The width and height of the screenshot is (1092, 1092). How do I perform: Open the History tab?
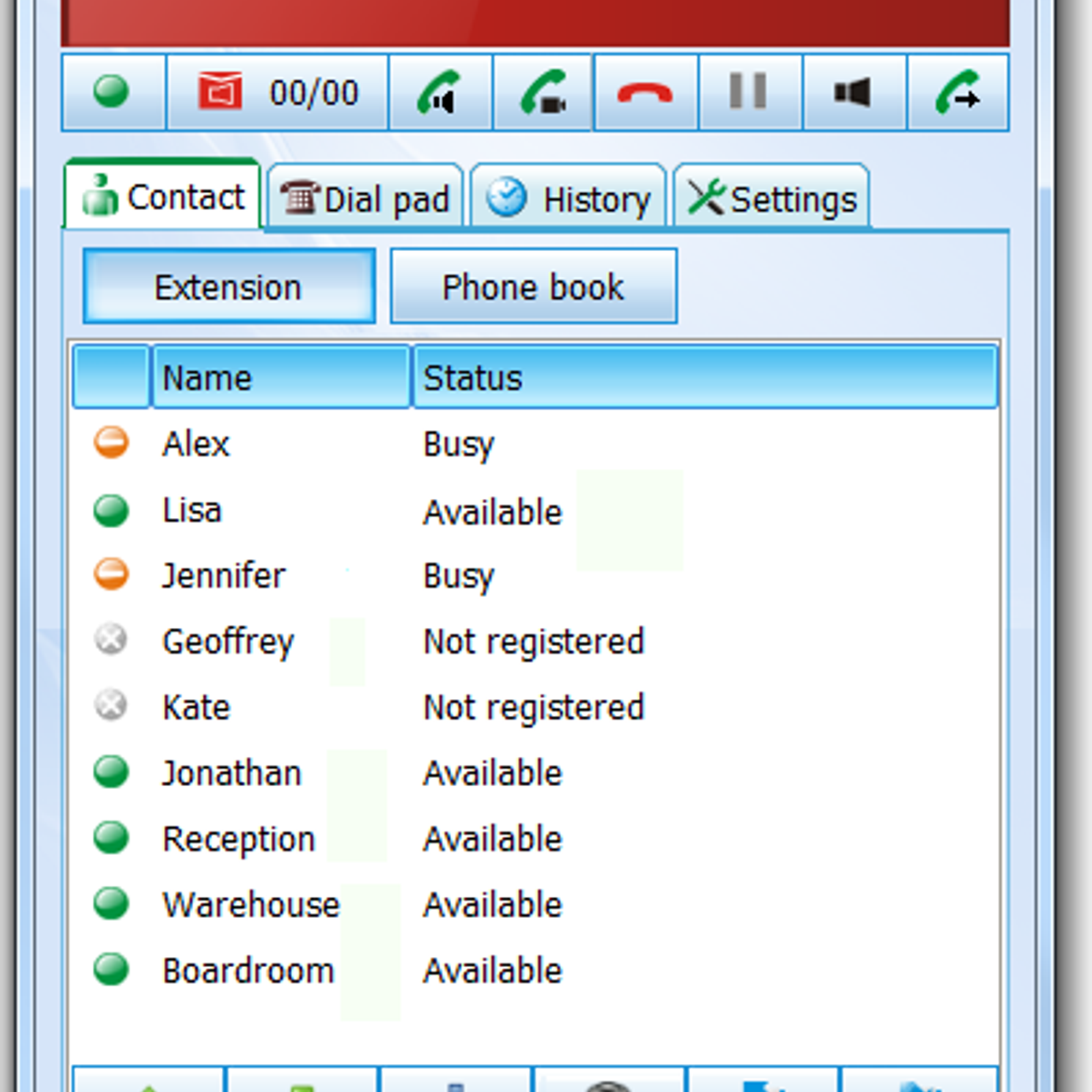(568, 199)
